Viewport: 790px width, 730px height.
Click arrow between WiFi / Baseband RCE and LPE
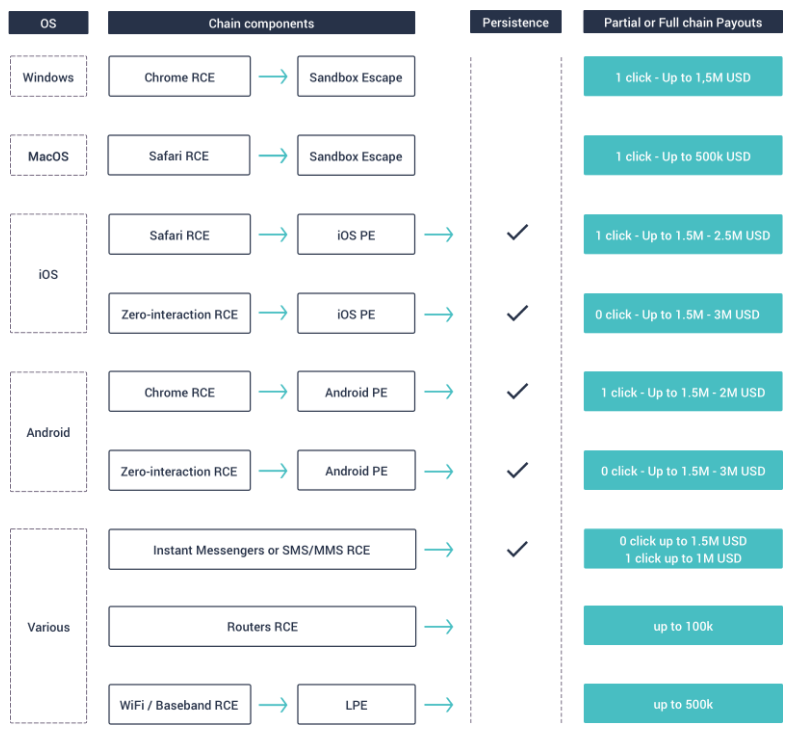273,705
